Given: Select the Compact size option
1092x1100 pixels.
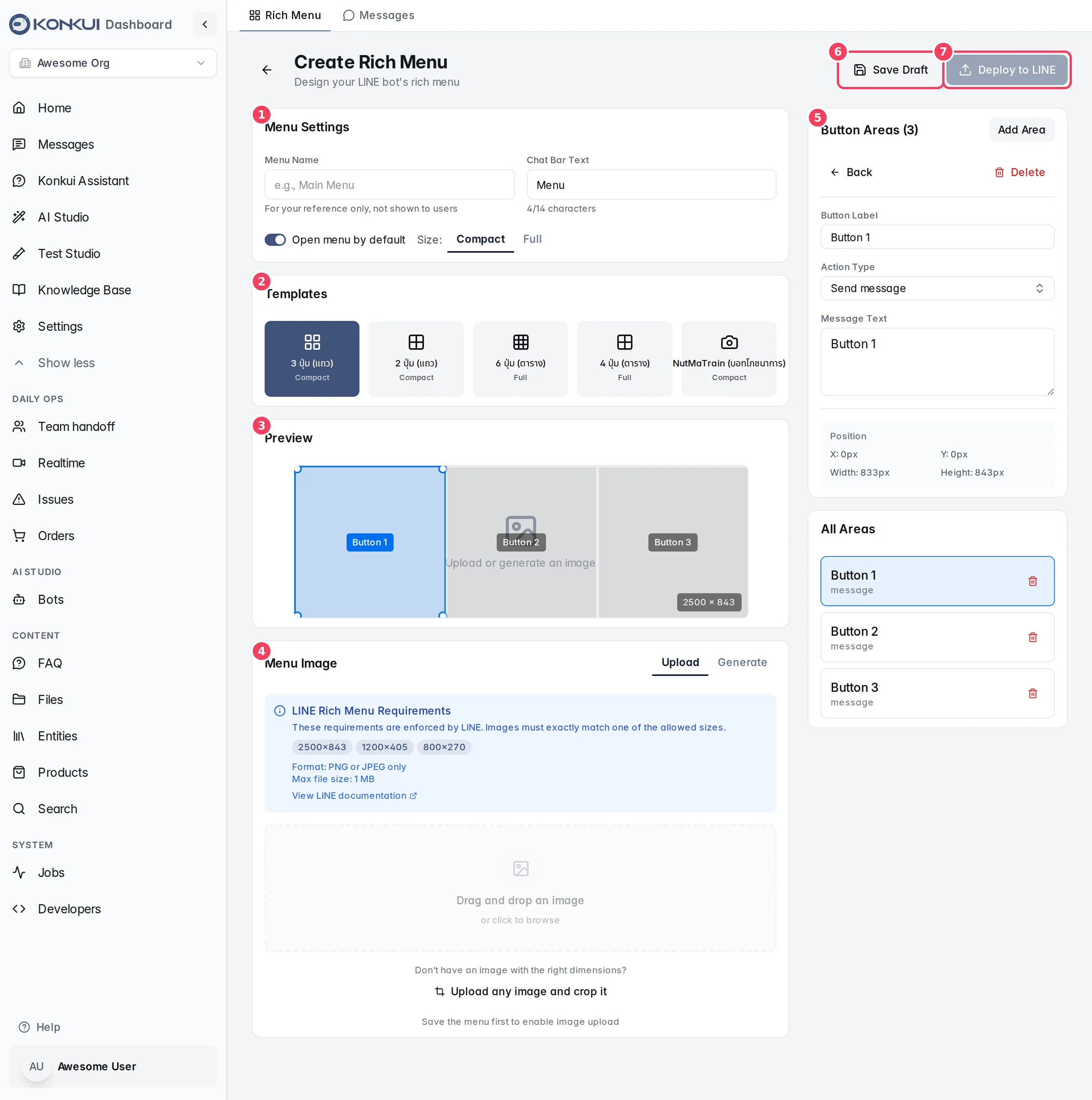Looking at the screenshot, I should coord(480,239).
